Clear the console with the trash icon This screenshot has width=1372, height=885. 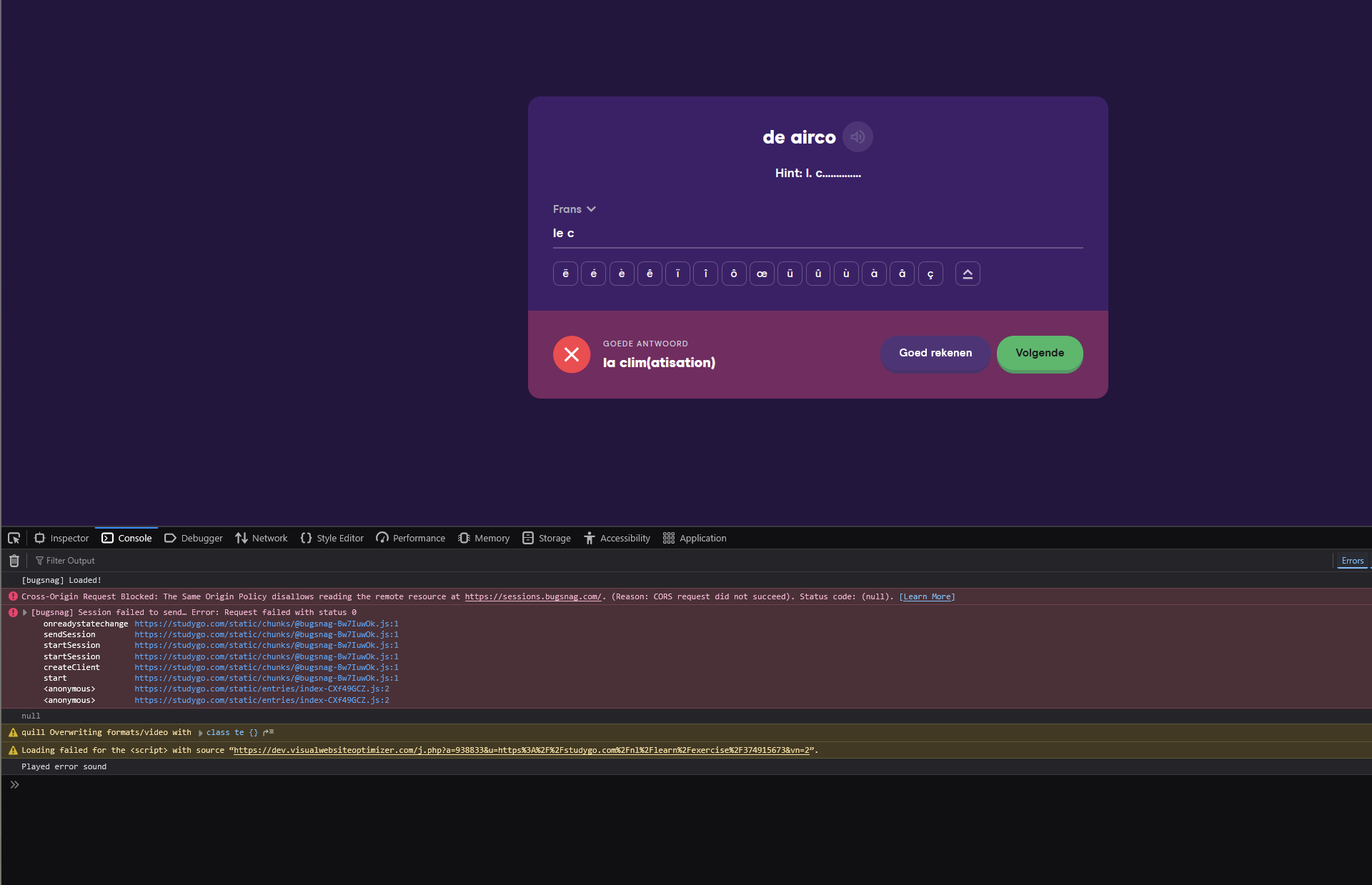pyautogui.click(x=14, y=561)
